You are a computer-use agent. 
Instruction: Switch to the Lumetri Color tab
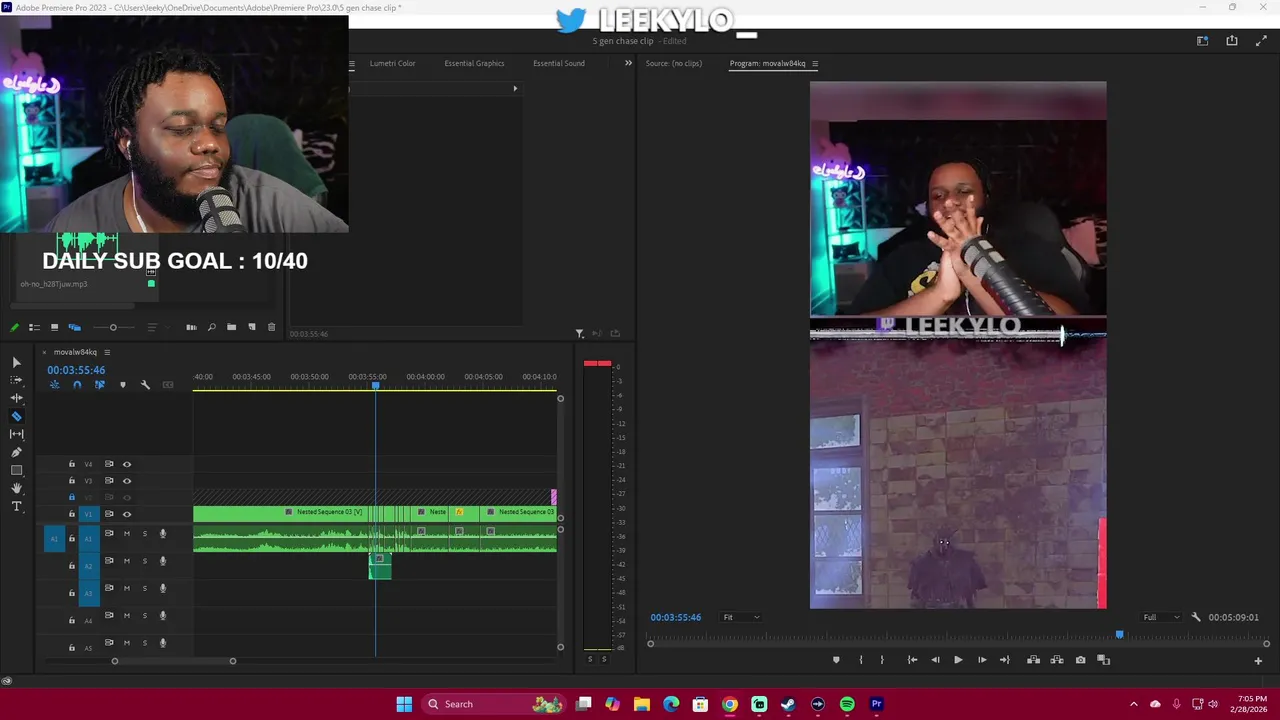tap(392, 63)
